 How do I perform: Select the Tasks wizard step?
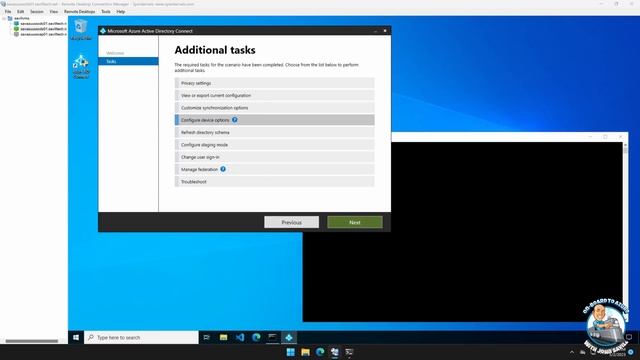point(128,61)
